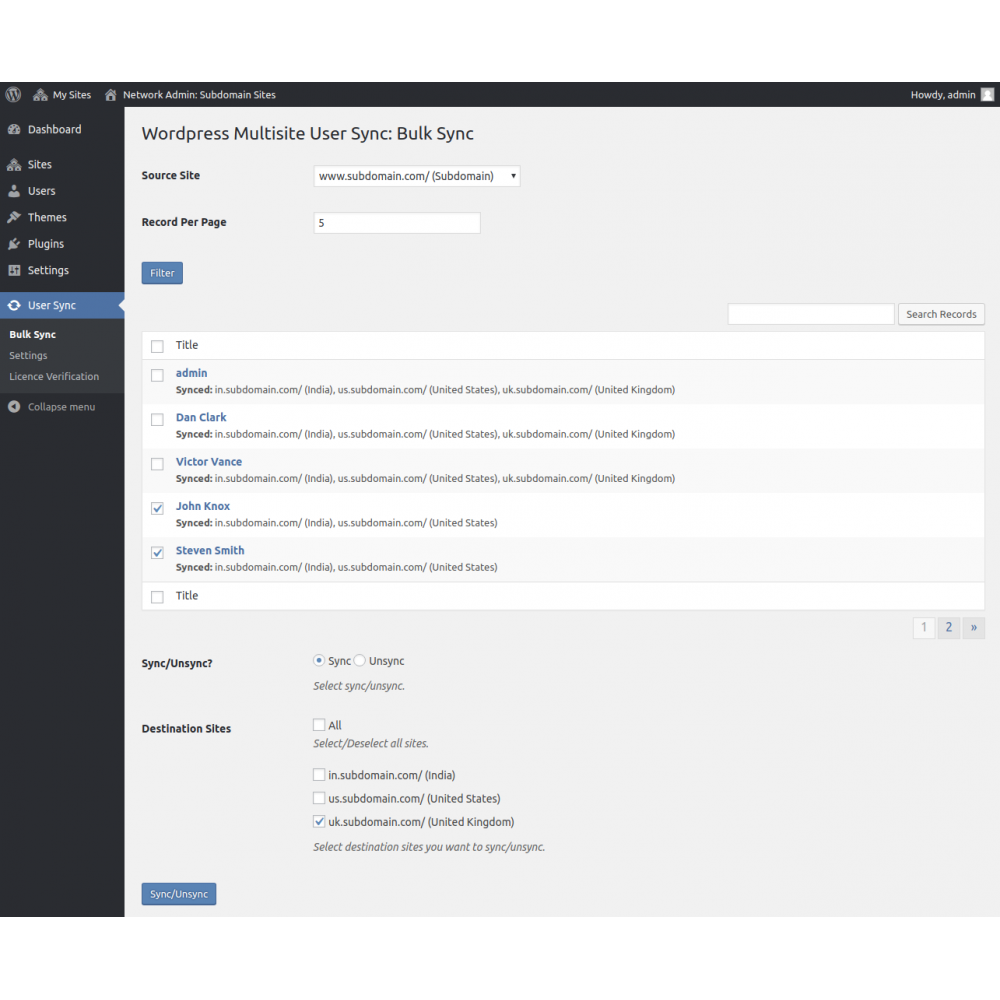This screenshot has height=1000, width=1000.
Task: Open the Sites admin icon
Action: pos(15,164)
